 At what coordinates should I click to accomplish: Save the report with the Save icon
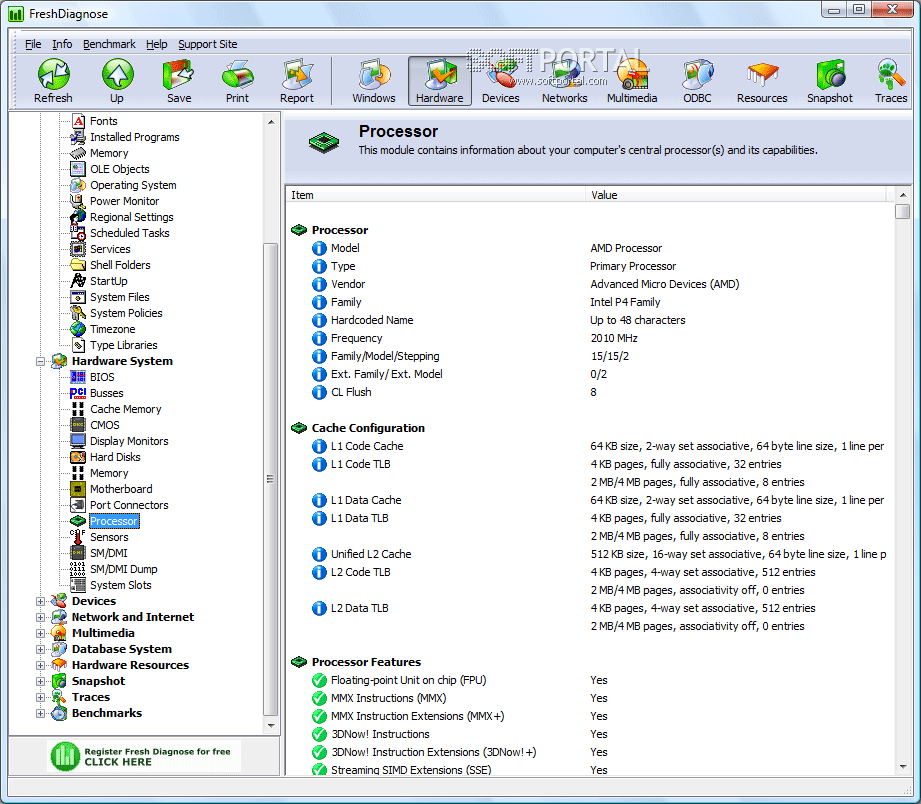[179, 80]
